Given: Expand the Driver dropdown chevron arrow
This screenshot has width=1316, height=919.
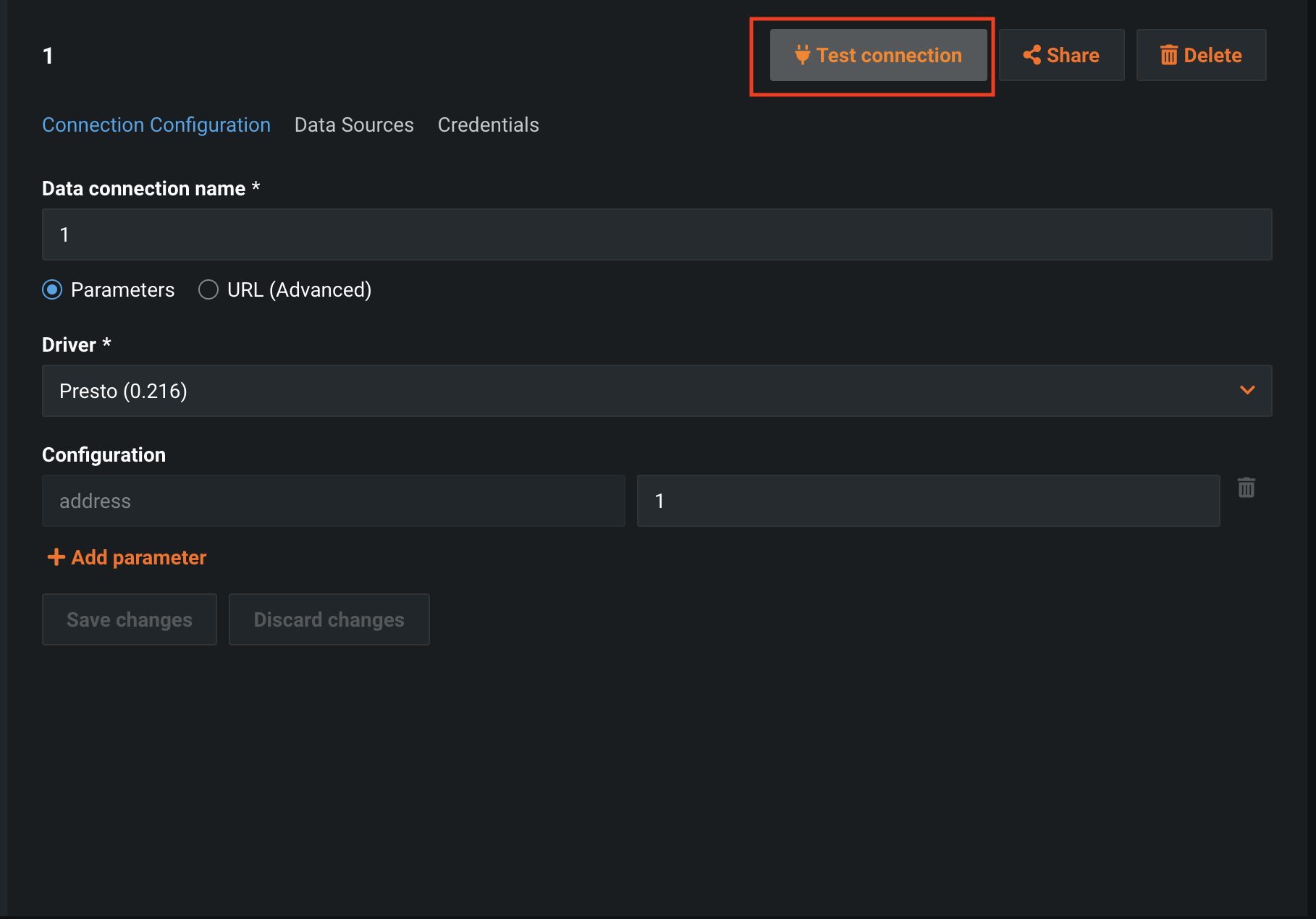Looking at the screenshot, I should pos(1247,391).
